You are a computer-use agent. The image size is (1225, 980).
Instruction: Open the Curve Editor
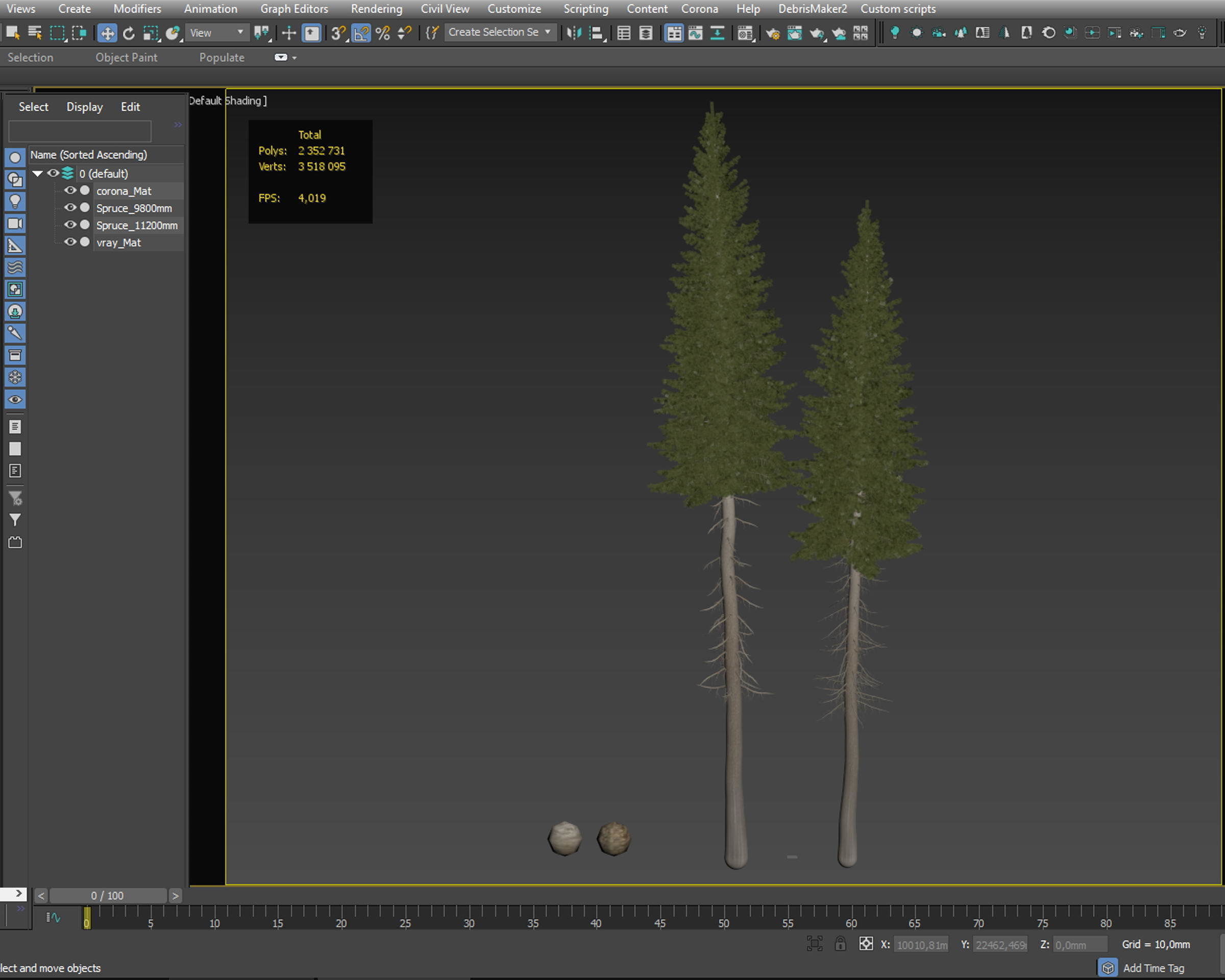click(696, 33)
